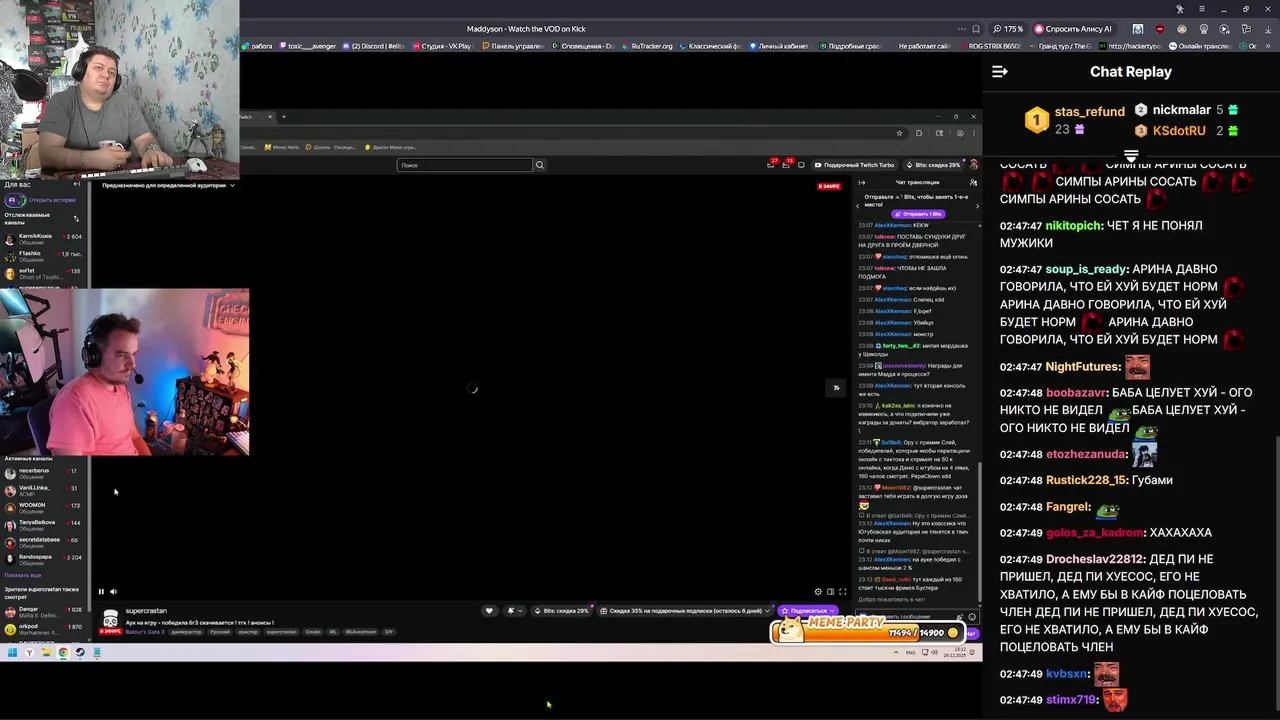Click Показать еще in sidebar
This screenshot has width=1280, height=720.
(23, 576)
